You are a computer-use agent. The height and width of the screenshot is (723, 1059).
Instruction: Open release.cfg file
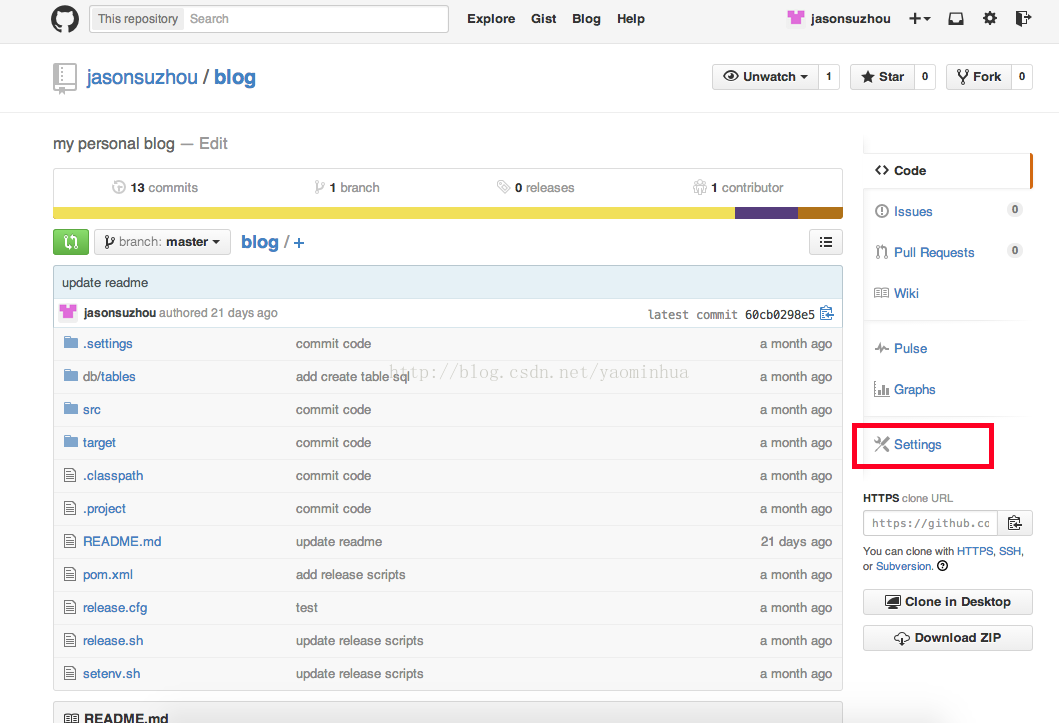(x=115, y=608)
